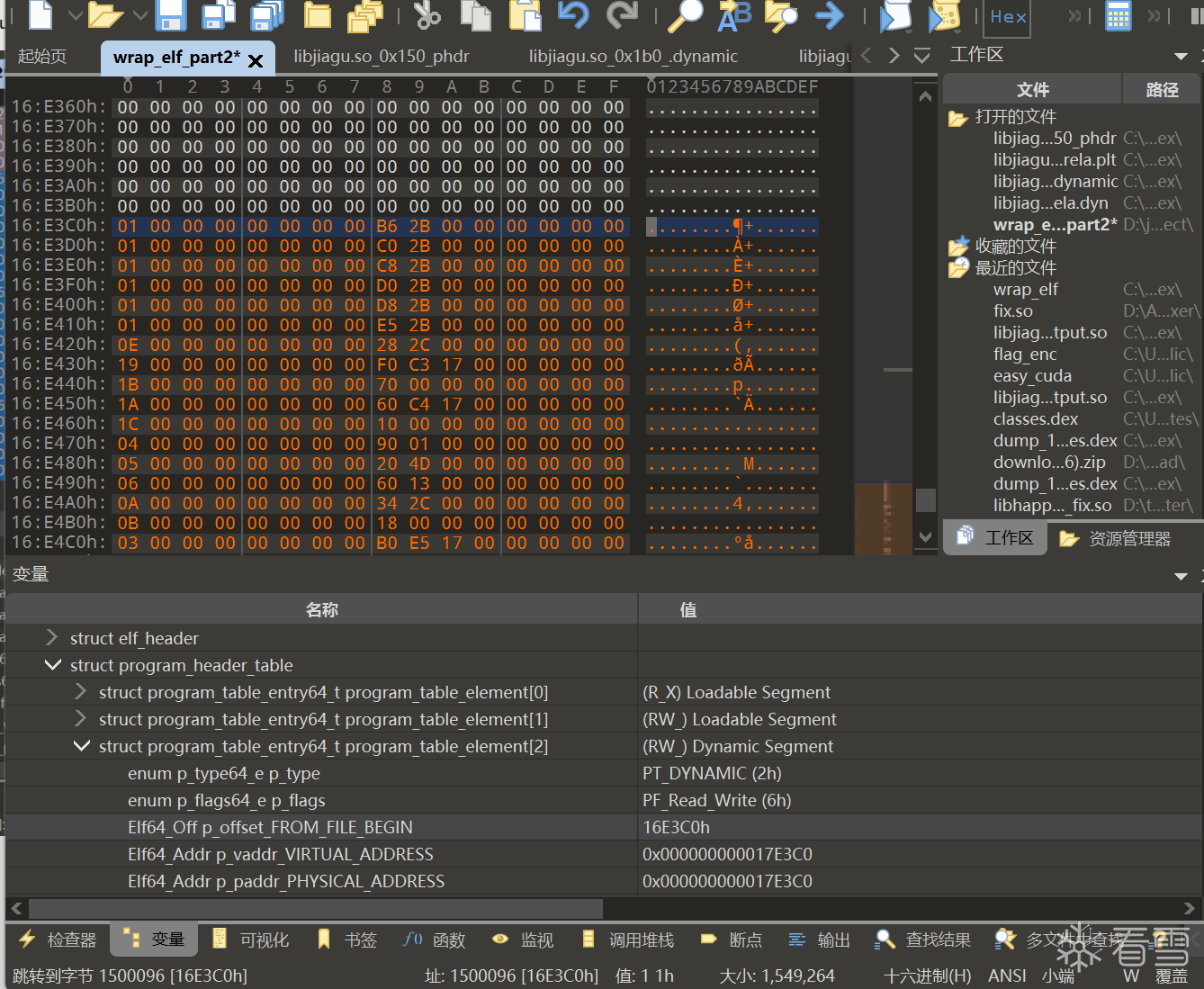Viewport: 1204px width, 989px height.
Task: Click the 路径 column header in workspace
Action: coord(1162,89)
